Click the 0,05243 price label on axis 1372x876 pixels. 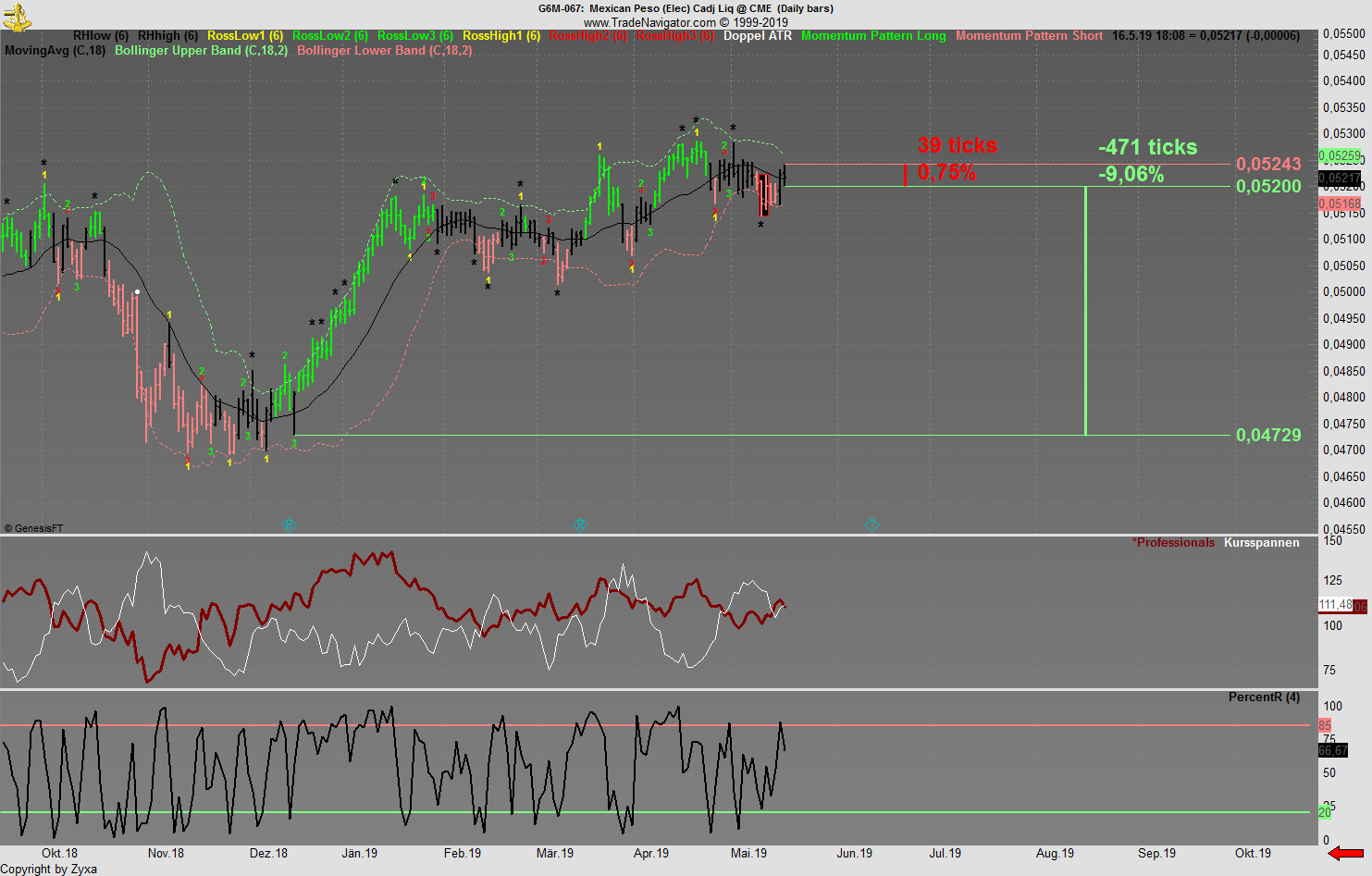tap(1268, 163)
